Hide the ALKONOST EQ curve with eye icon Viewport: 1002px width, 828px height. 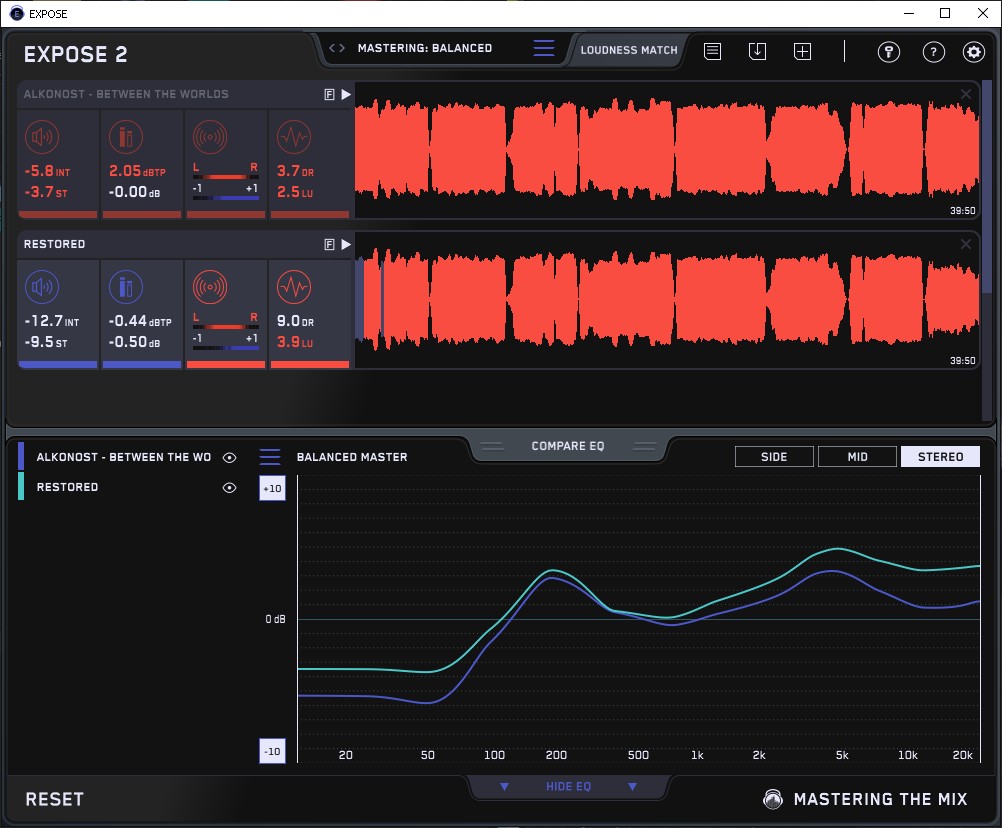tap(230, 458)
